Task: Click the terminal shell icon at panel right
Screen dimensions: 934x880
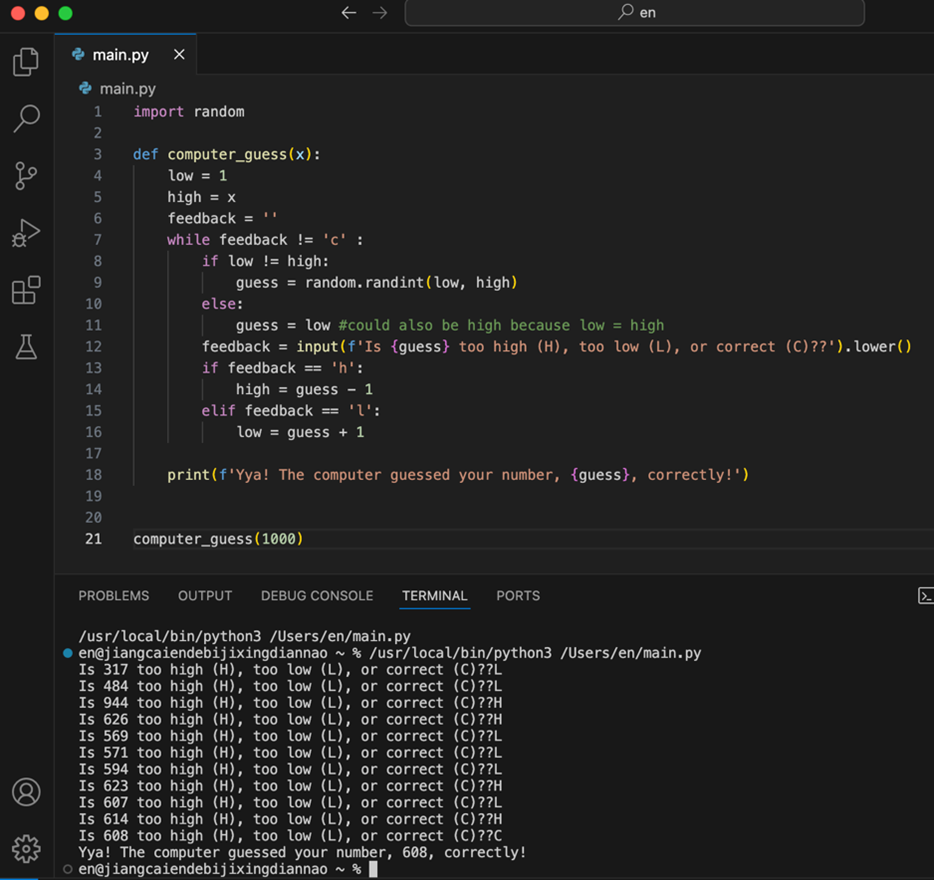Action: (925, 596)
